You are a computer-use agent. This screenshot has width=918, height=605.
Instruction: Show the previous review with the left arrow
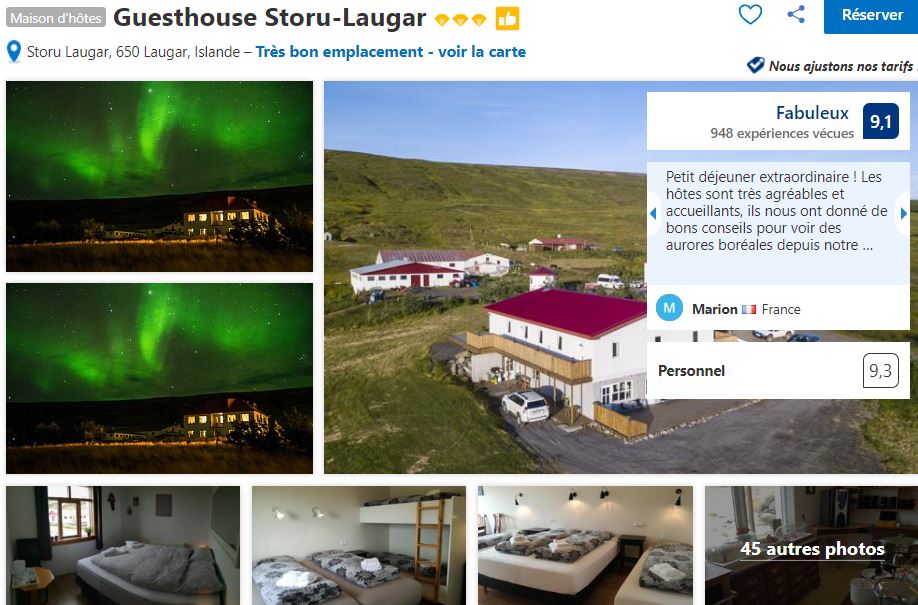[653, 214]
